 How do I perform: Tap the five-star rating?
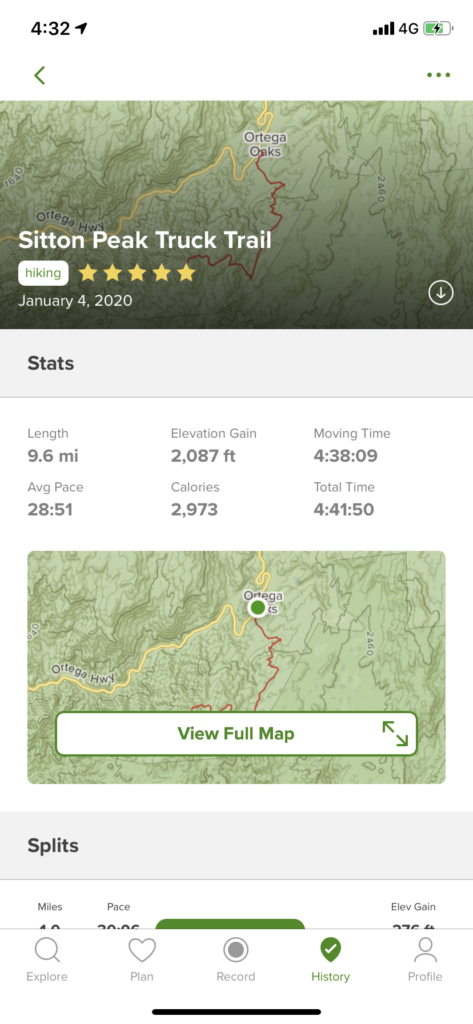click(137, 273)
